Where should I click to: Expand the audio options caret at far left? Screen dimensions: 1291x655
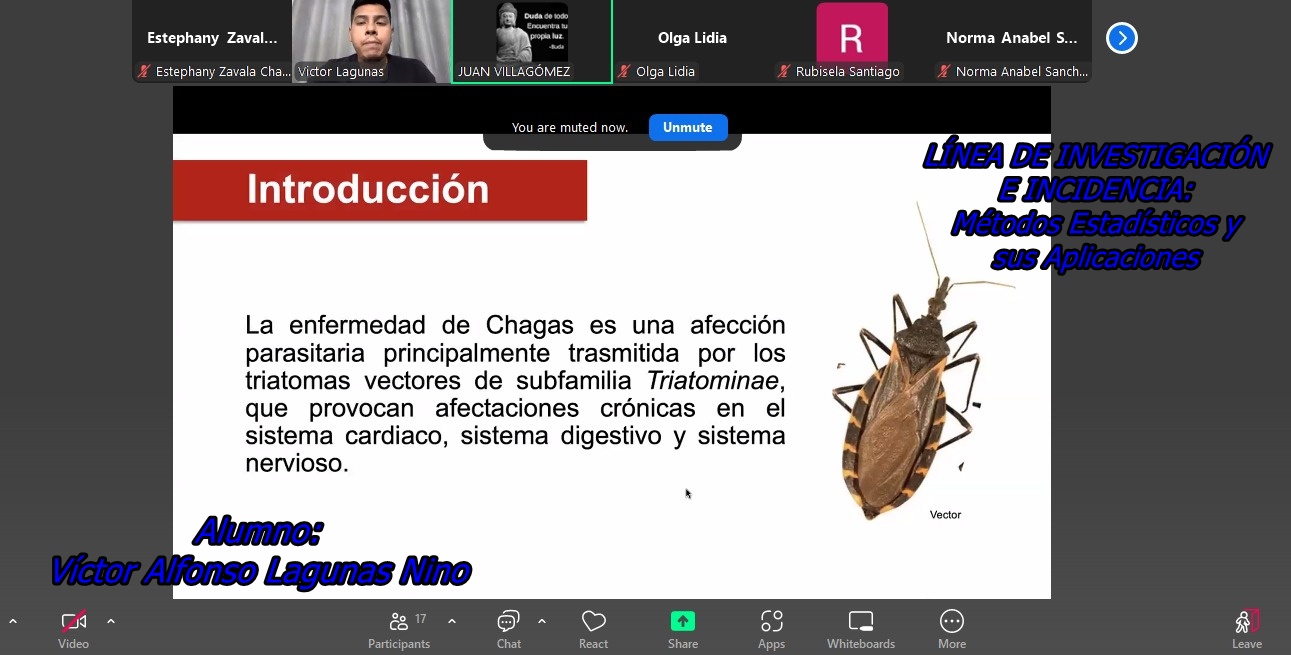click(13, 621)
